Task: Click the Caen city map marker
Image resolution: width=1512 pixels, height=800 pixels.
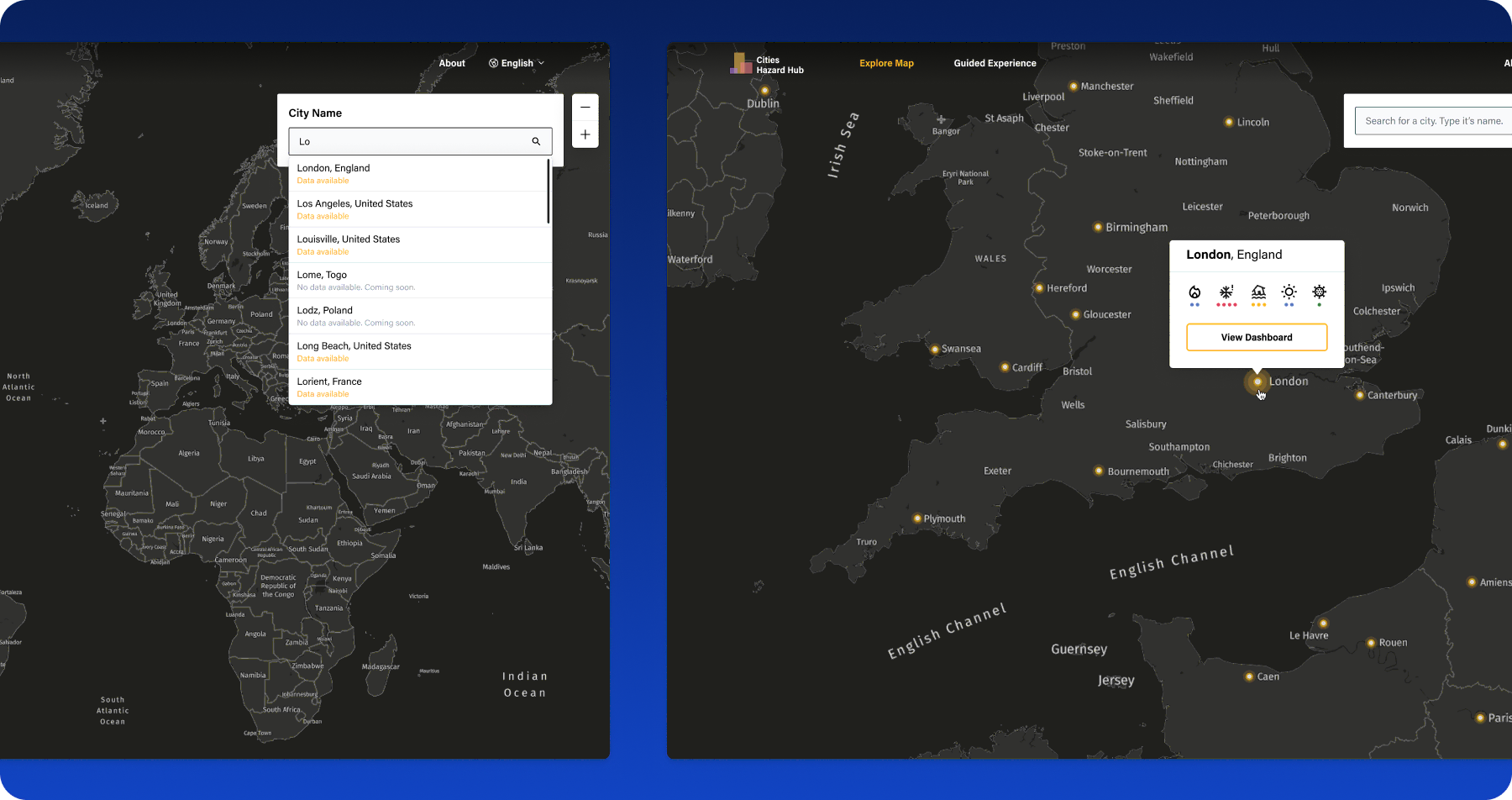Action: pyautogui.click(x=1249, y=676)
